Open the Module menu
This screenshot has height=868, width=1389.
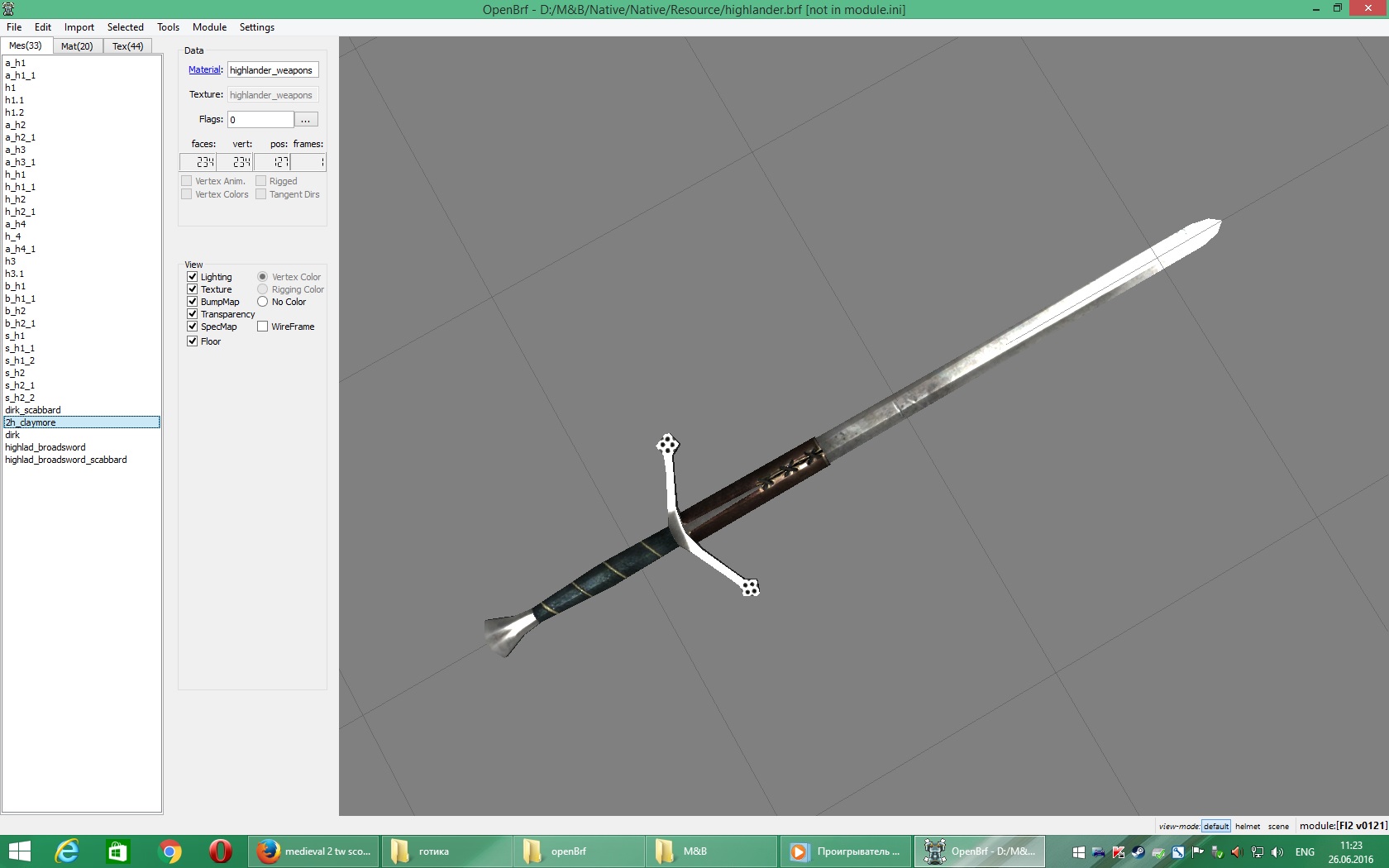pos(210,27)
